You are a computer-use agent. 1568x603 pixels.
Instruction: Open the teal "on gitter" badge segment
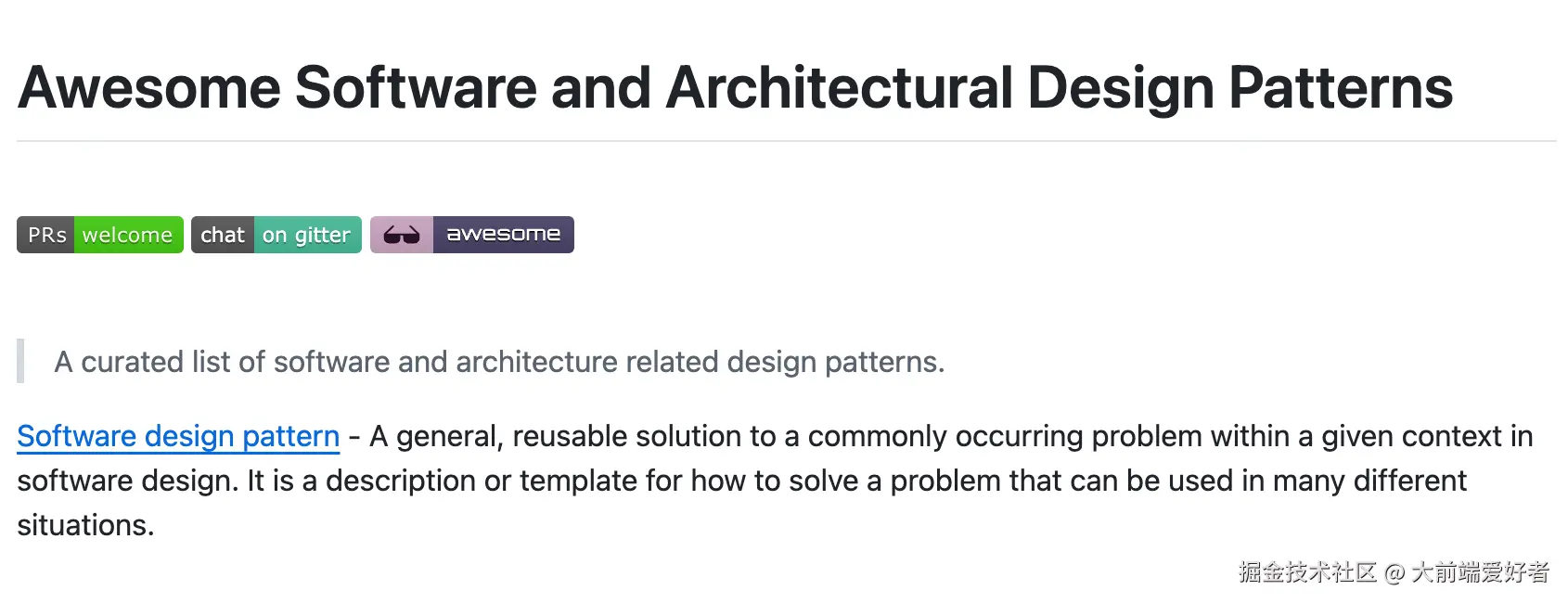tap(307, 235)
